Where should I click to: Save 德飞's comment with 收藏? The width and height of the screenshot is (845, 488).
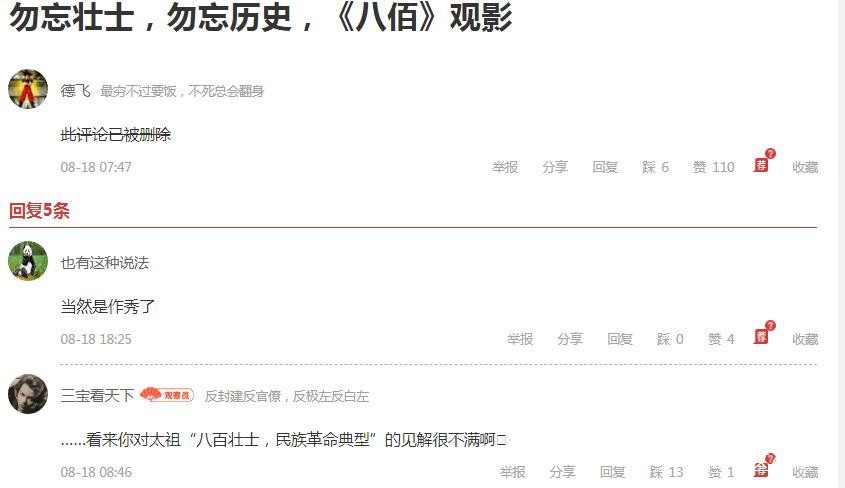(x=805, y=167)
